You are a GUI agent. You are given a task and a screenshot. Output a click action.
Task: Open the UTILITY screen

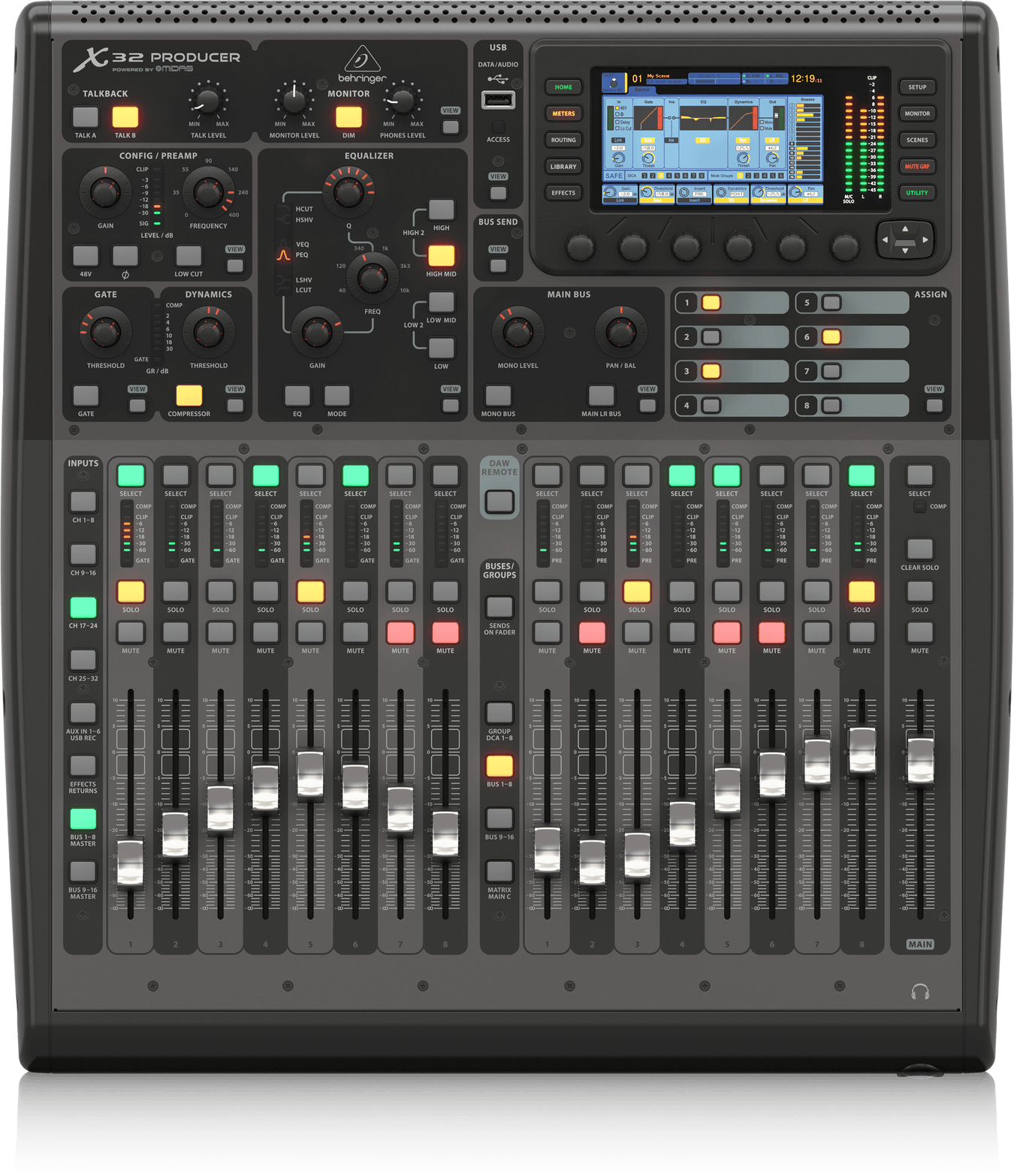click(917, 192)
